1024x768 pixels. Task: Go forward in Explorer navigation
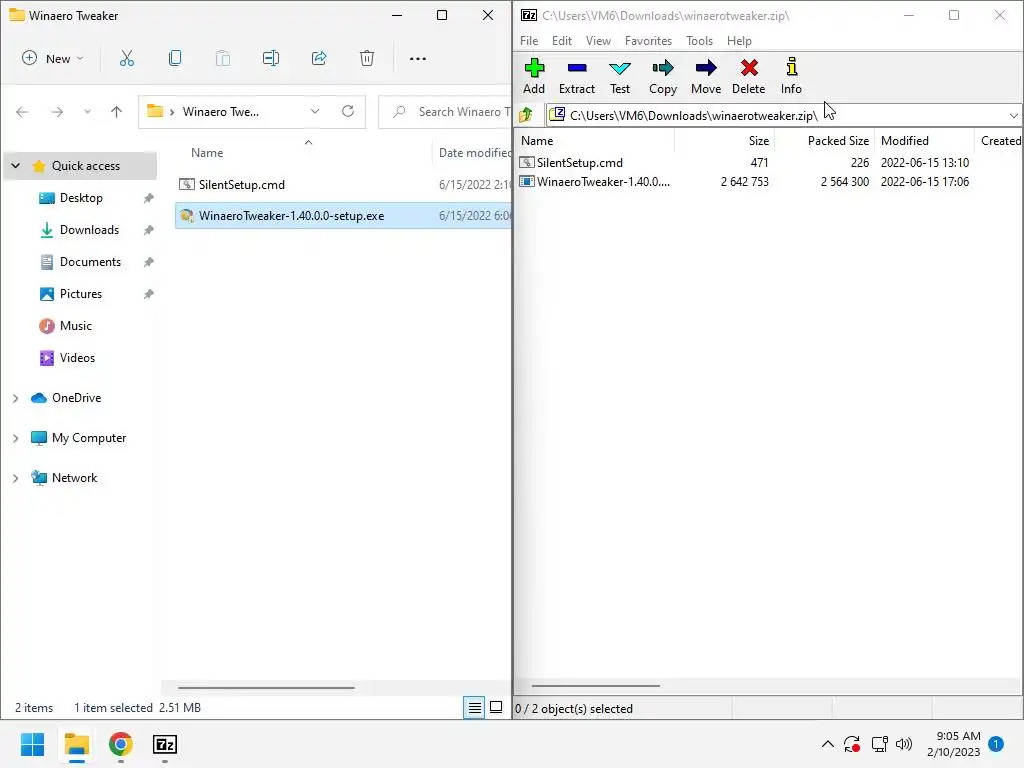(57, 112)
